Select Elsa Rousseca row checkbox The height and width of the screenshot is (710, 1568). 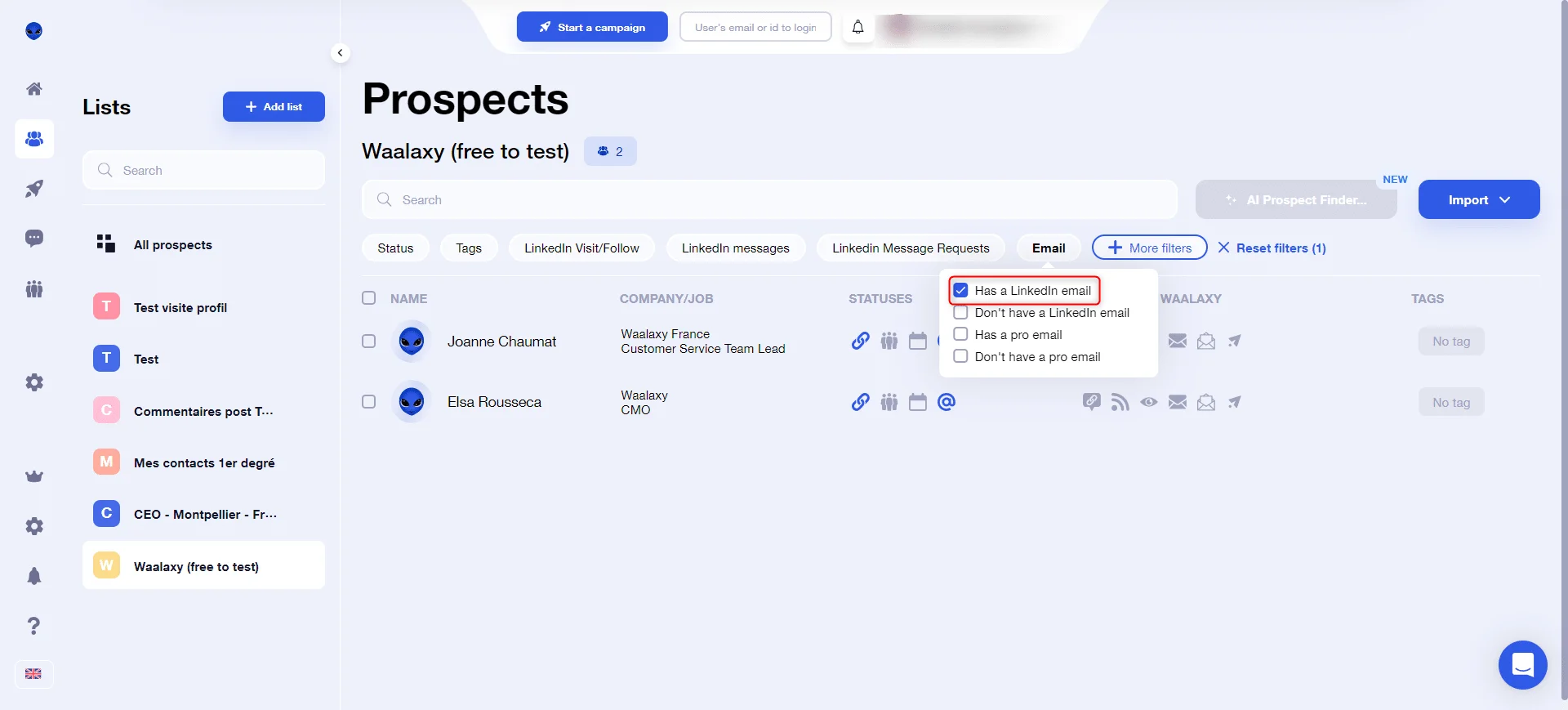369,402
